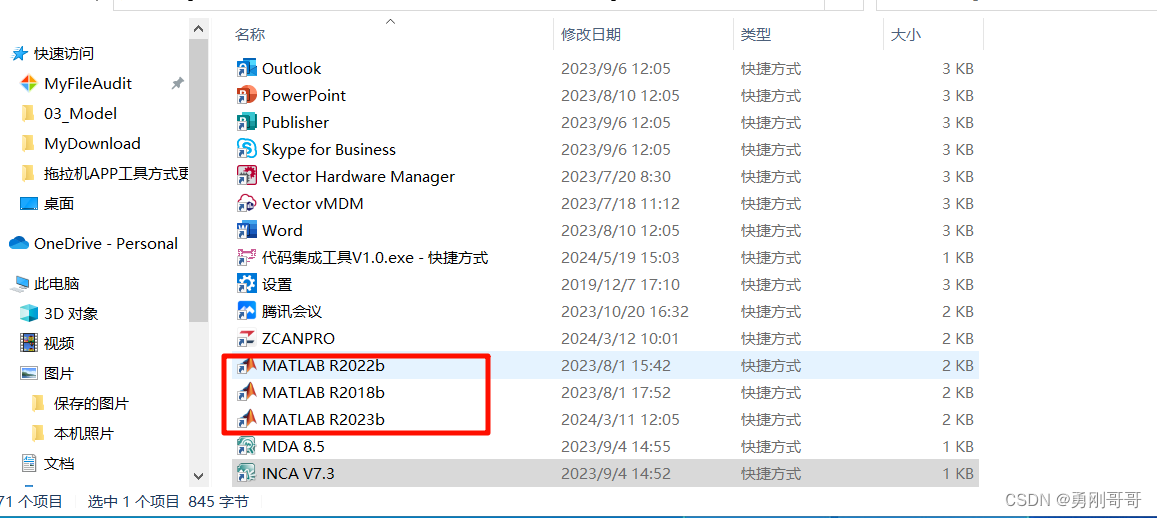Select Vector Hardware Manager icon
The width and height of the screenshot is (1157, 518).
pyautogui.click(x=246, y=176)
